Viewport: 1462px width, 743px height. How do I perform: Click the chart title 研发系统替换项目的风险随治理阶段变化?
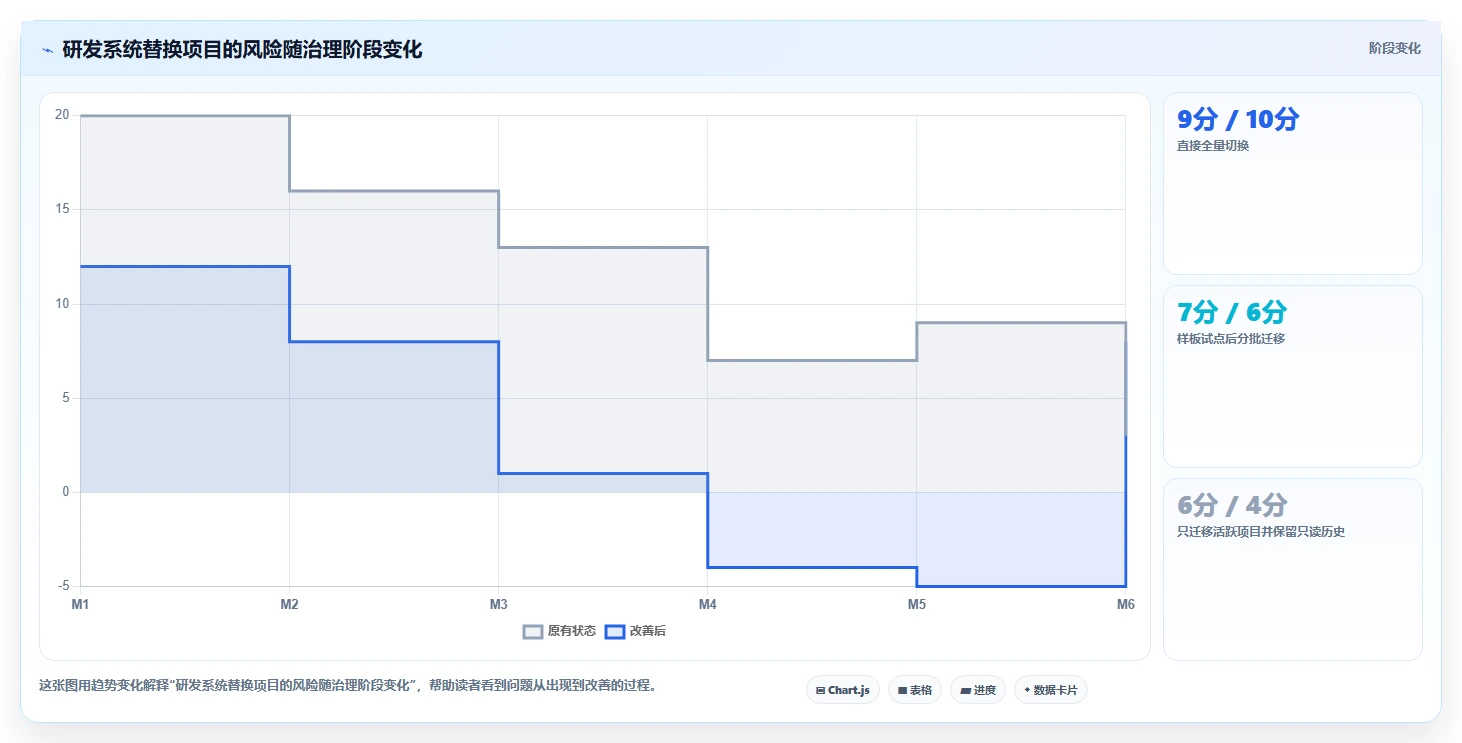[x=242, y=49]
